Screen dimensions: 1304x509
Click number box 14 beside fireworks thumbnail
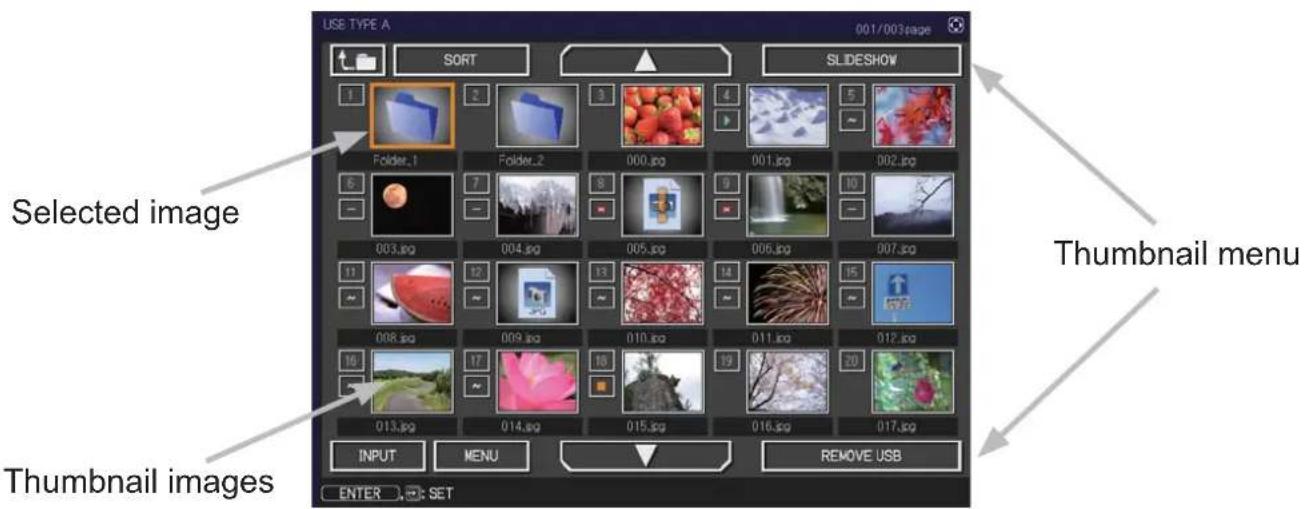(729, 273)
